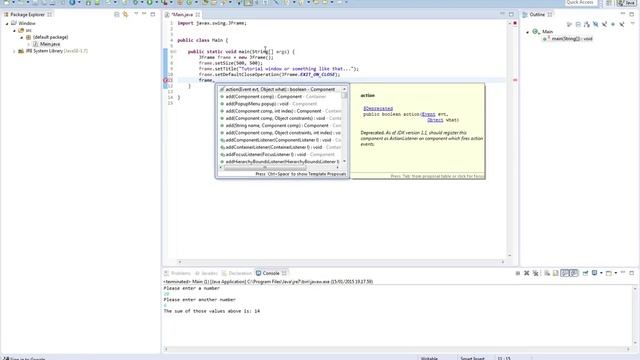Choose addComponentListener proposal
640x360 pixels.
coord(280,140)
